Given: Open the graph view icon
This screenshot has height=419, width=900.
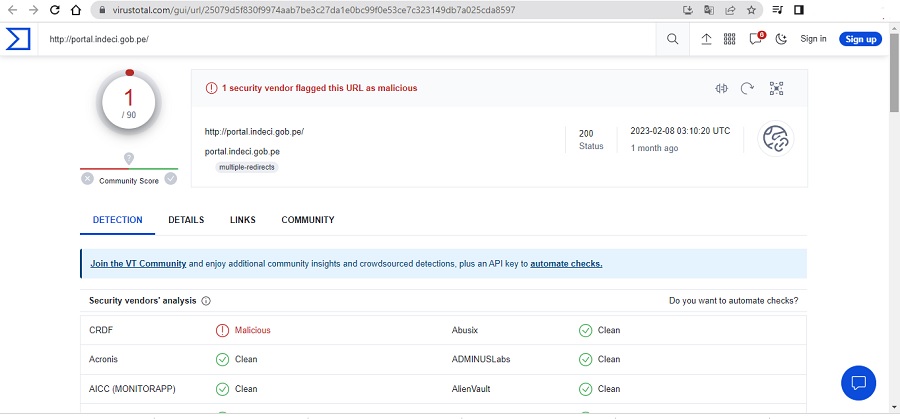Looking at the screenshot, I should (x=776, y=88).
